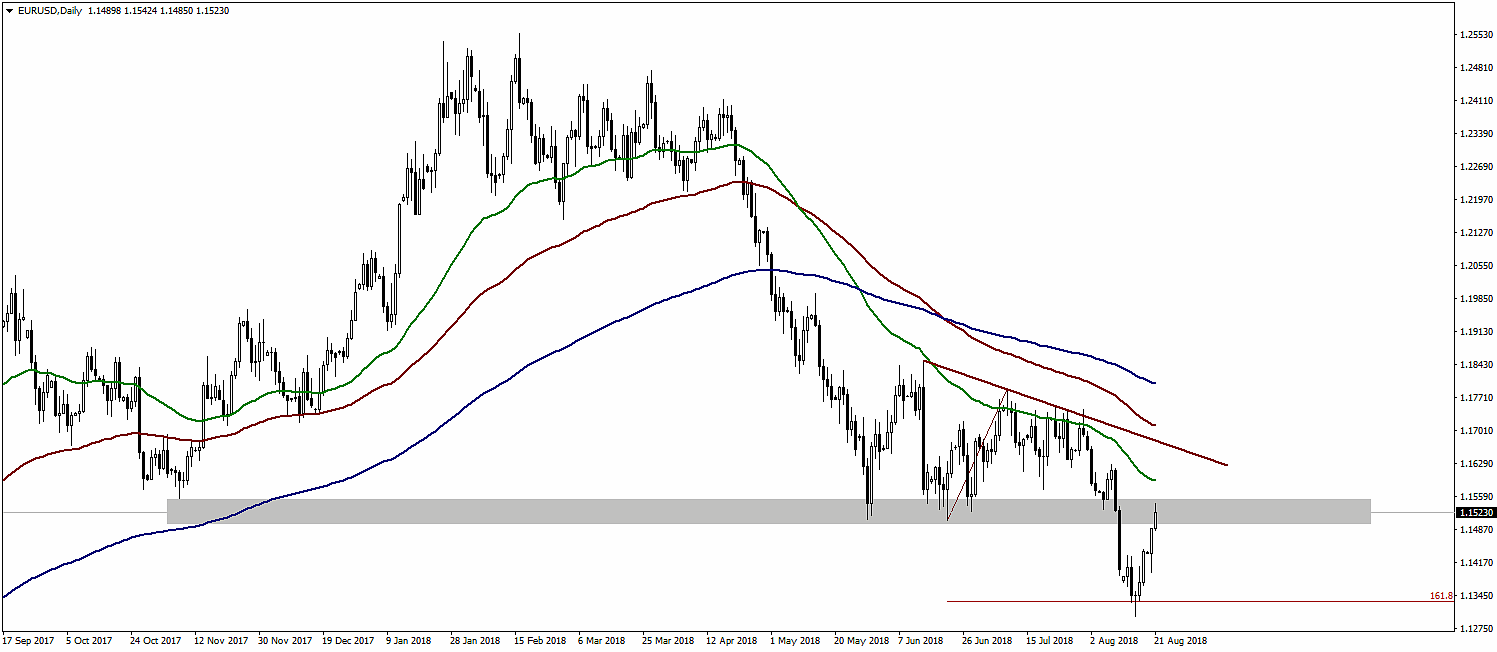Click the 1.18430 price axis label
Viewport: 1497px width, 652px height.
tap(1476, 365)
